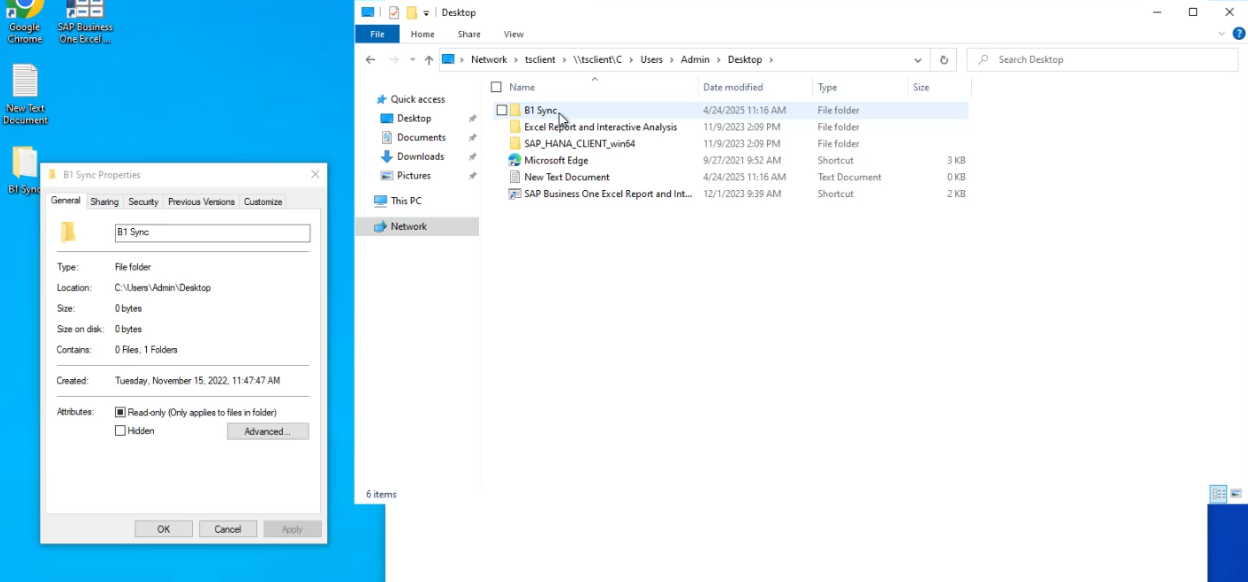Click tsclient in address breadcrumb
This screenshot has height=582, width=1248.
[540, 60]
